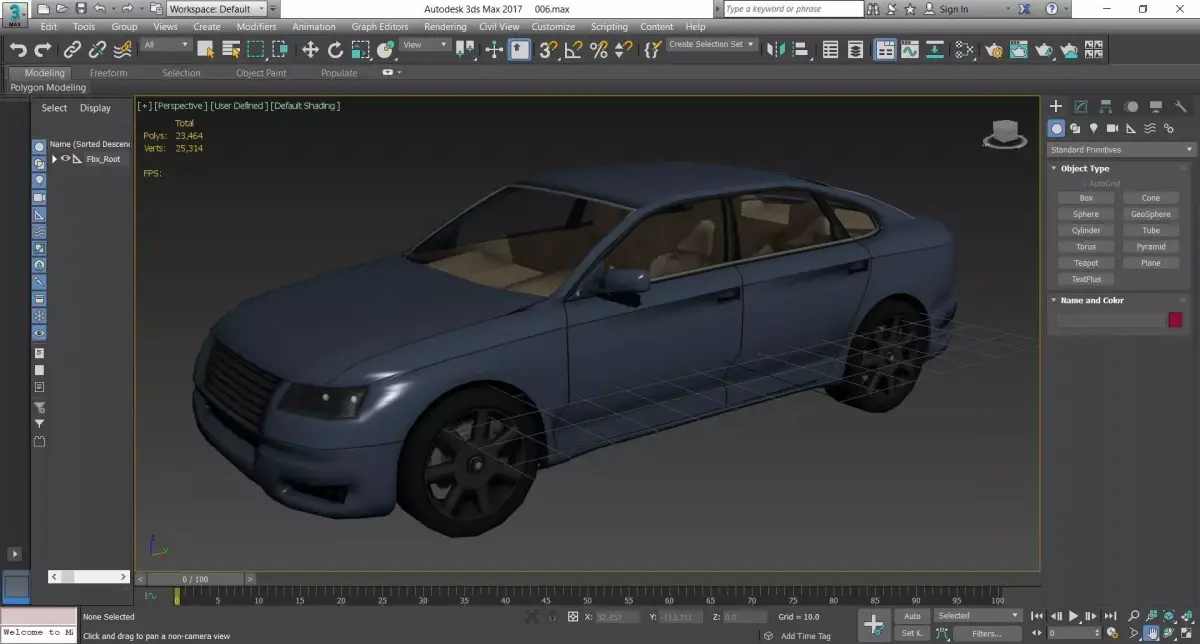
Task: Create a Box primitive
Action: click(1086, 198)
